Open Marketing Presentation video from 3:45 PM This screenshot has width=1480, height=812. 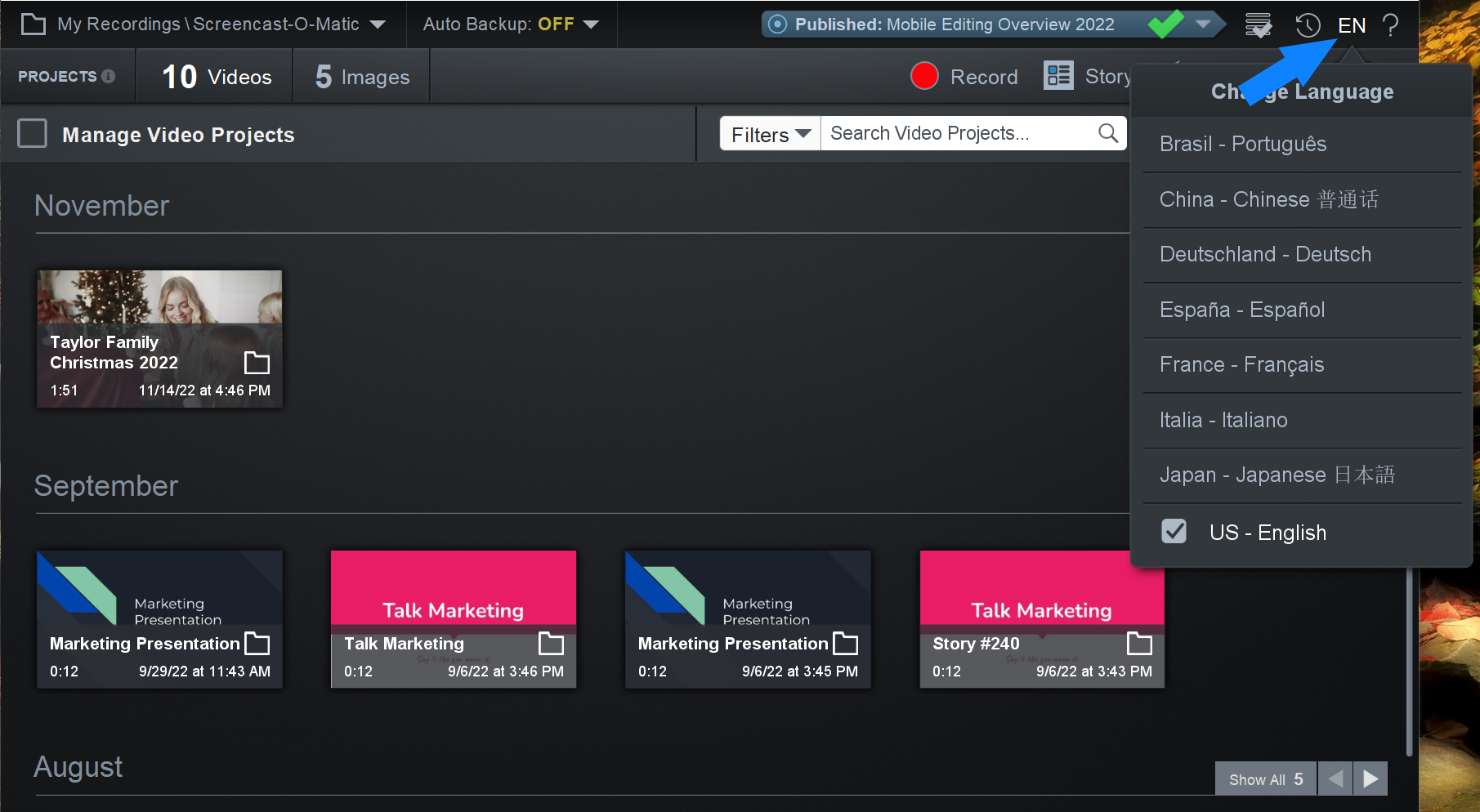pyautogui.click(x=748, y=618)
